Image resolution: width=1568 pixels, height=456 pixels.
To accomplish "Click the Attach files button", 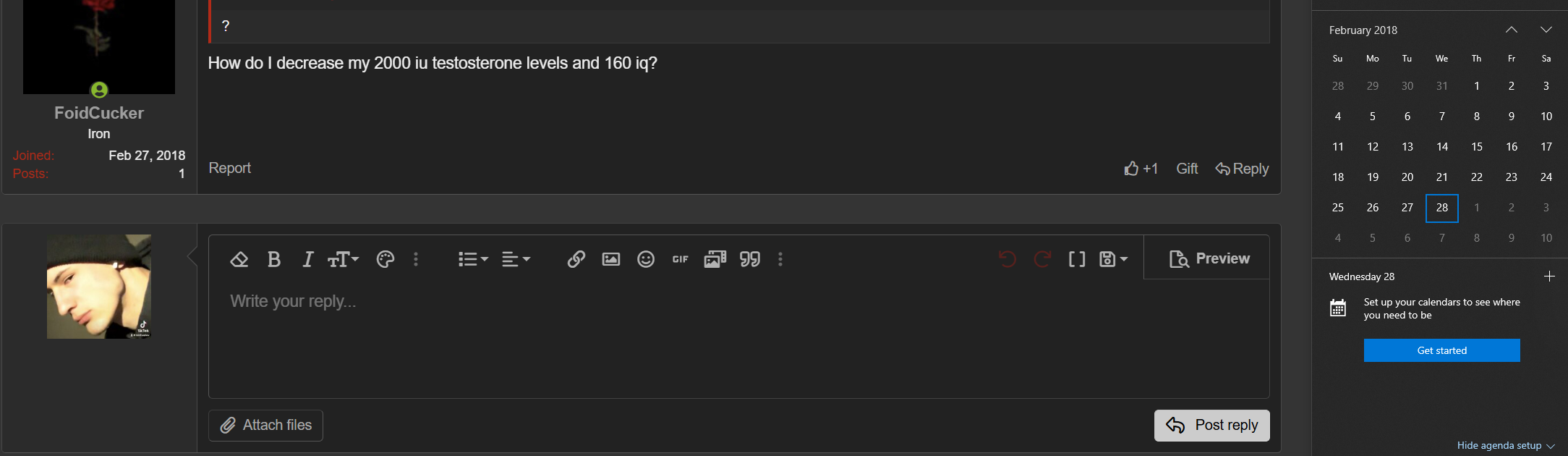I will pyautogui.click(x=266, y=426).
